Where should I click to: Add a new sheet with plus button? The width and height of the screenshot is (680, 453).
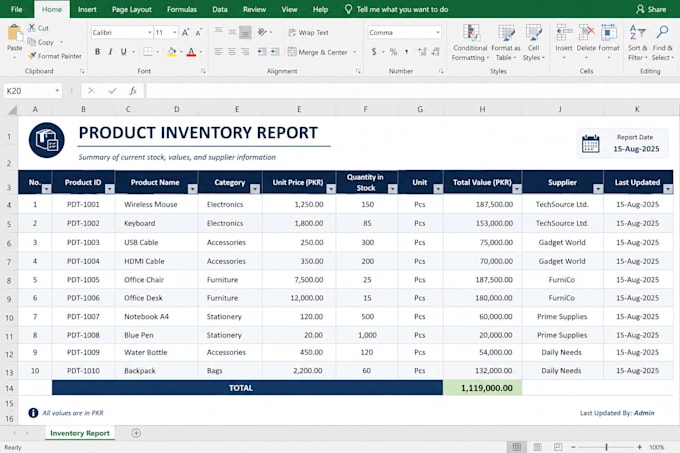[x=136, y=433]
